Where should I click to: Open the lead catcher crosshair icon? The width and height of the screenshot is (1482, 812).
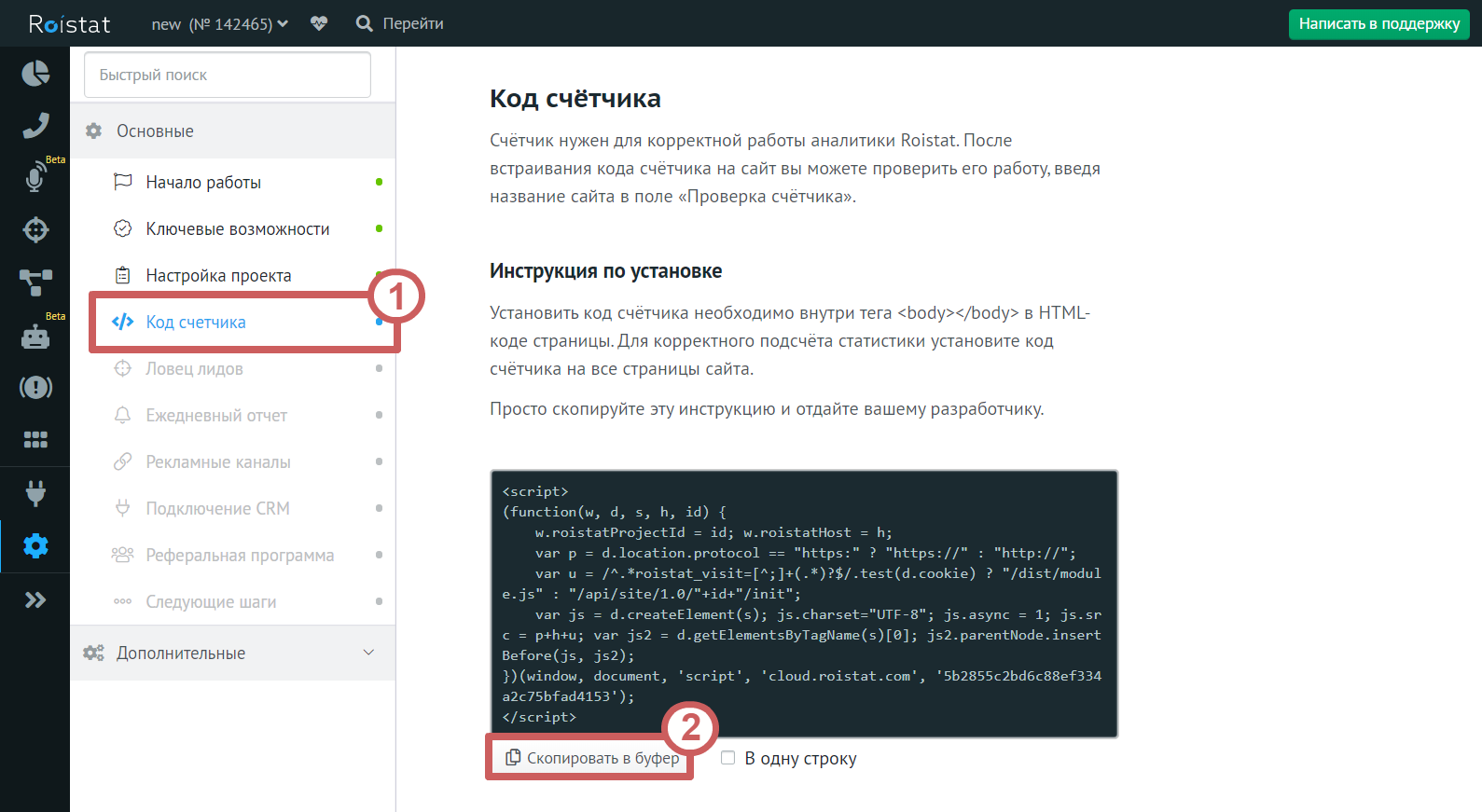coord(35,229)
